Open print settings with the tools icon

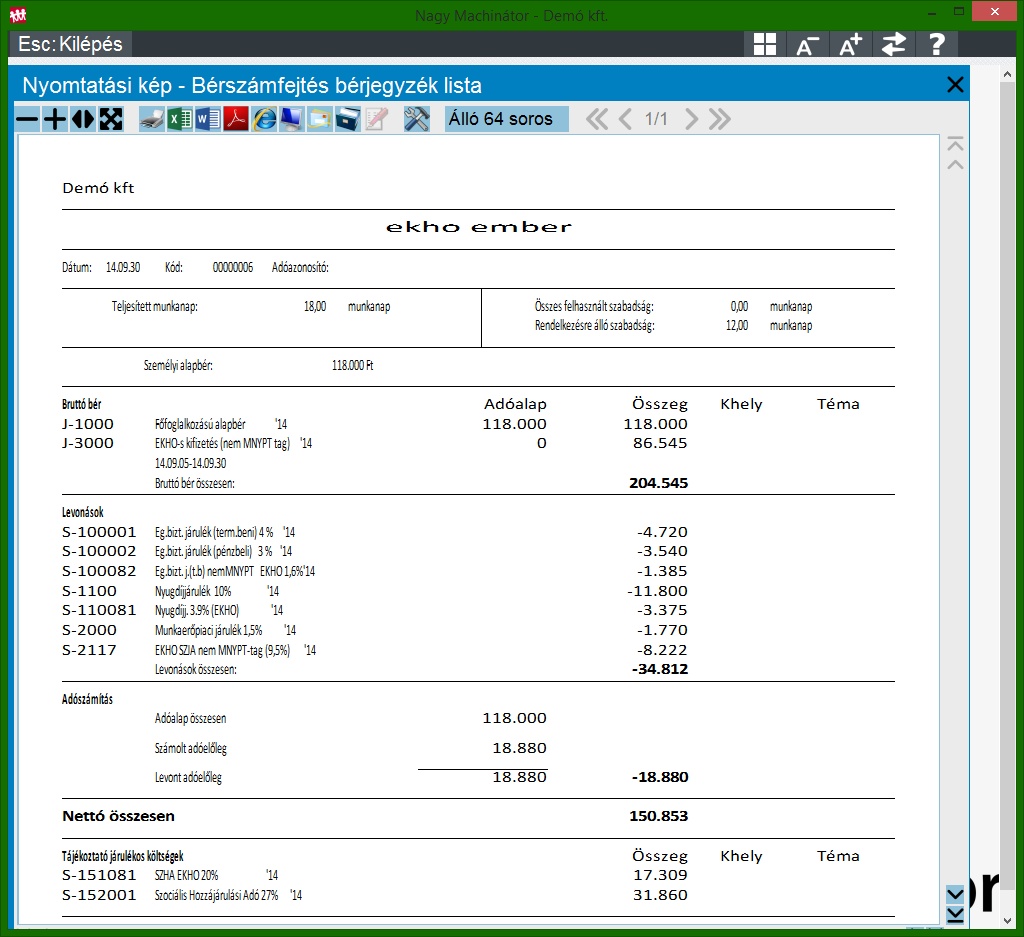tap(416, 119)
